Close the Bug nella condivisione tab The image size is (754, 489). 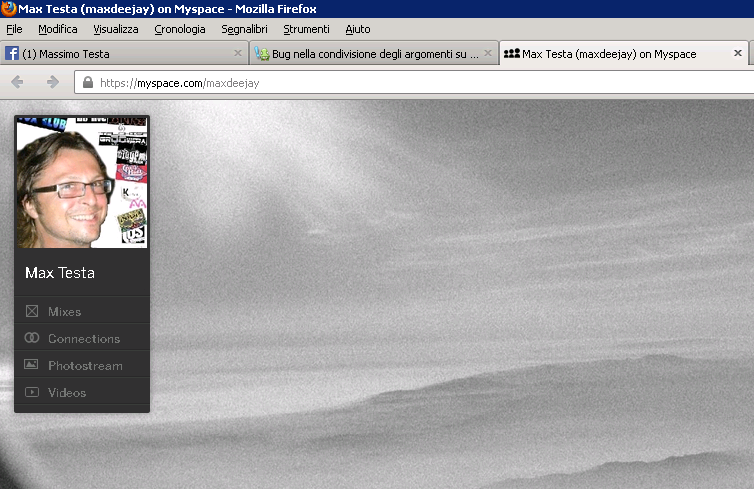coord(488,53)
